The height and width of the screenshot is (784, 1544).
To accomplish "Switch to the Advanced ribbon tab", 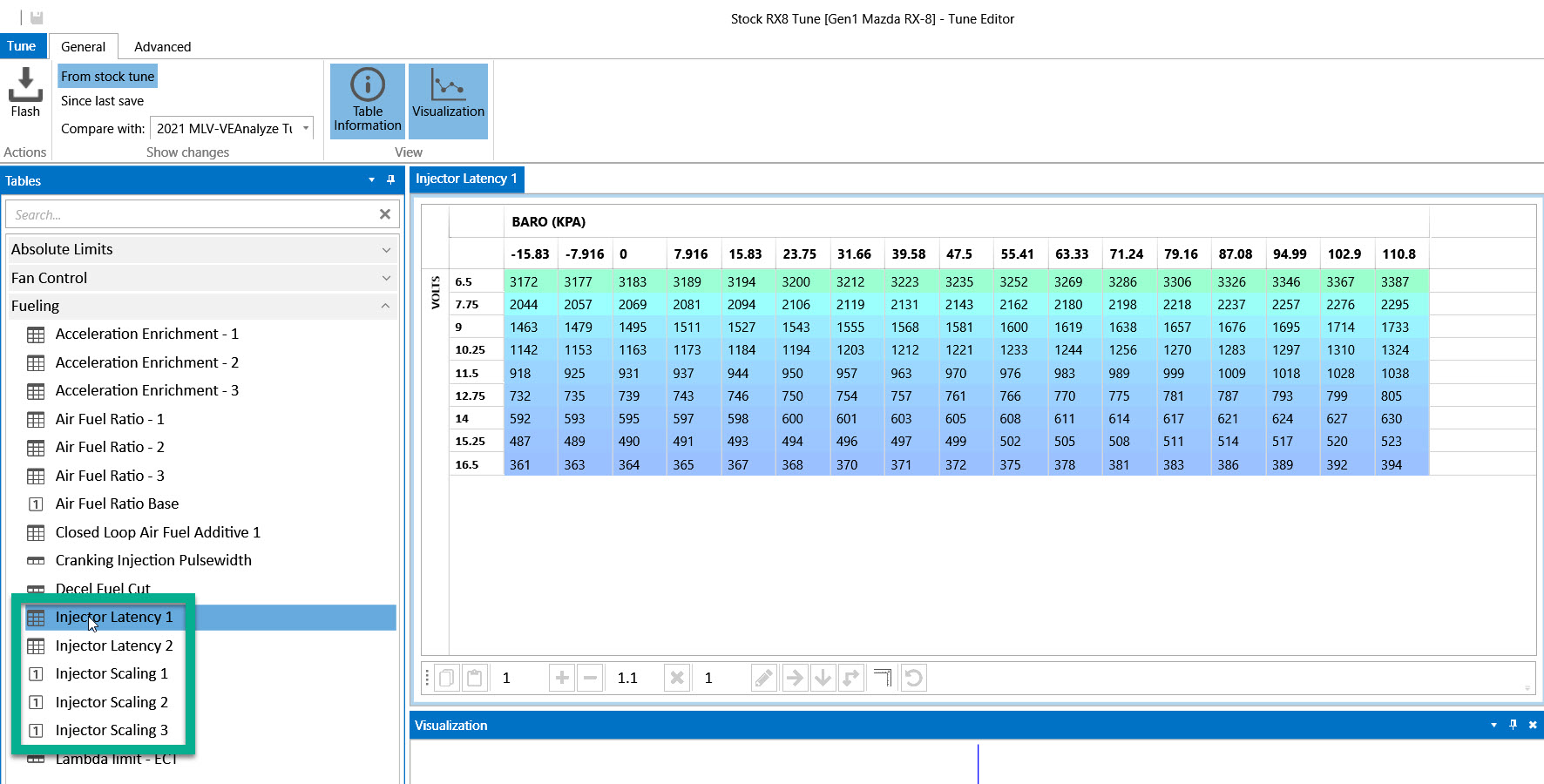I will [162, 47].
